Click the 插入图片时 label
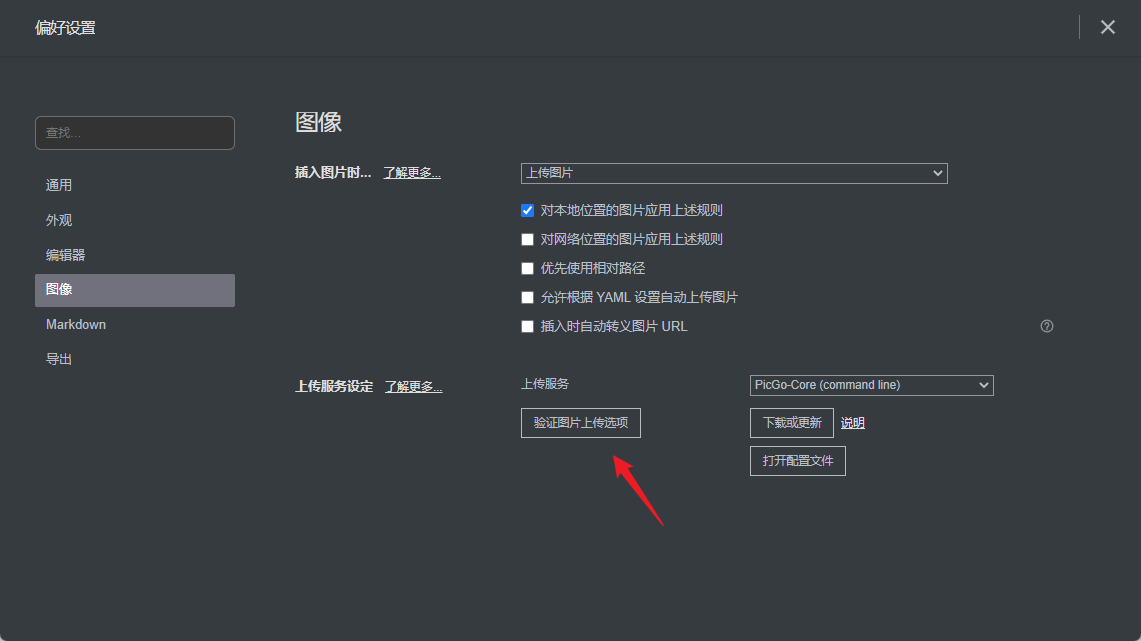Screen dimensions: 1141x641 [x=333, y=172]
